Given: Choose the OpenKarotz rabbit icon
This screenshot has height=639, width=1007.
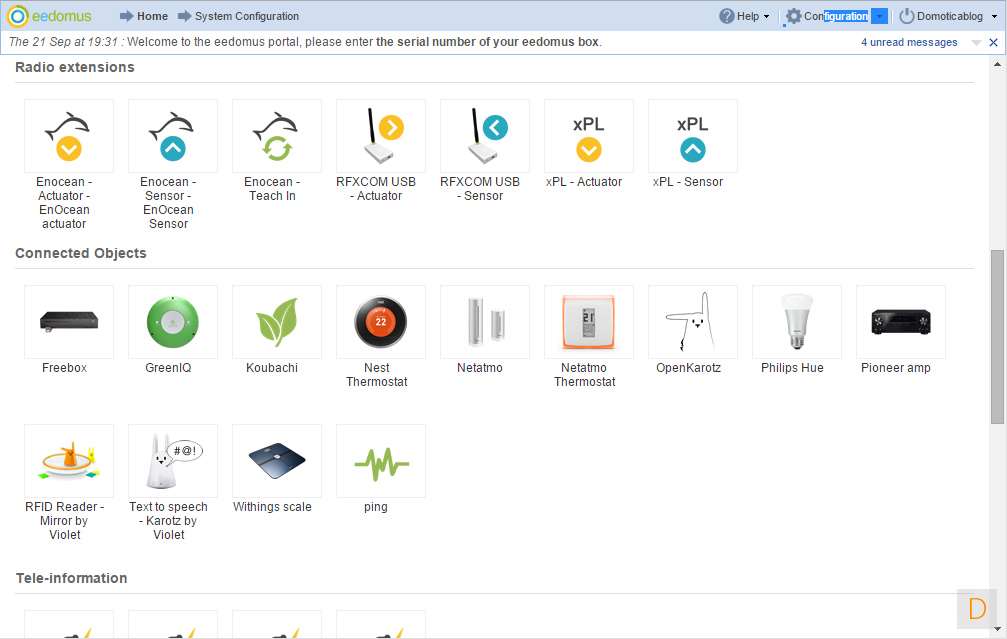Looking at the screenshot, I should tap(693, 322).
